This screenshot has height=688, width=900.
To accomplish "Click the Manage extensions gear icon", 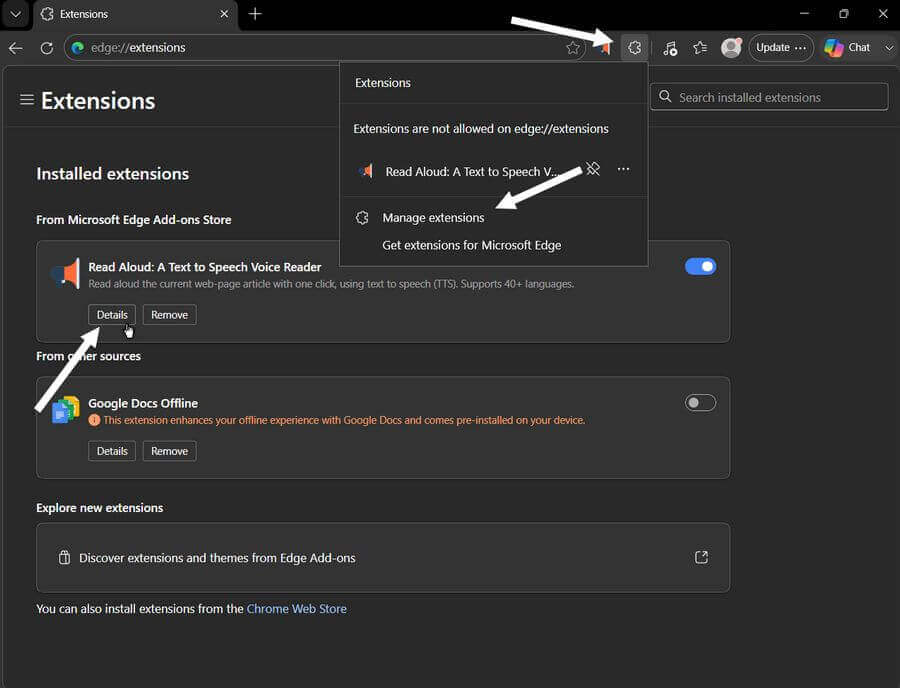I will tap(362, 218).
